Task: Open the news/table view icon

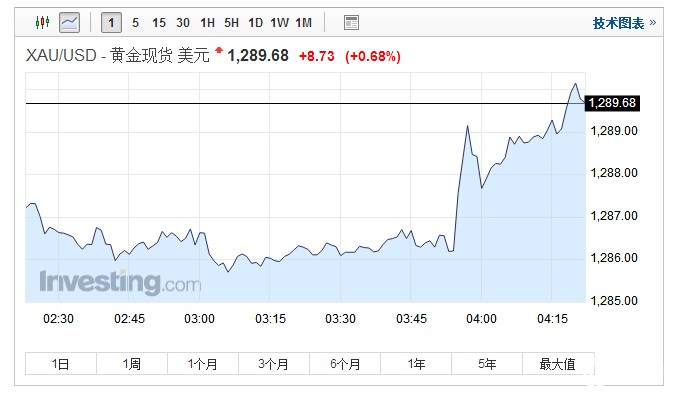Action: click(351, 22)
